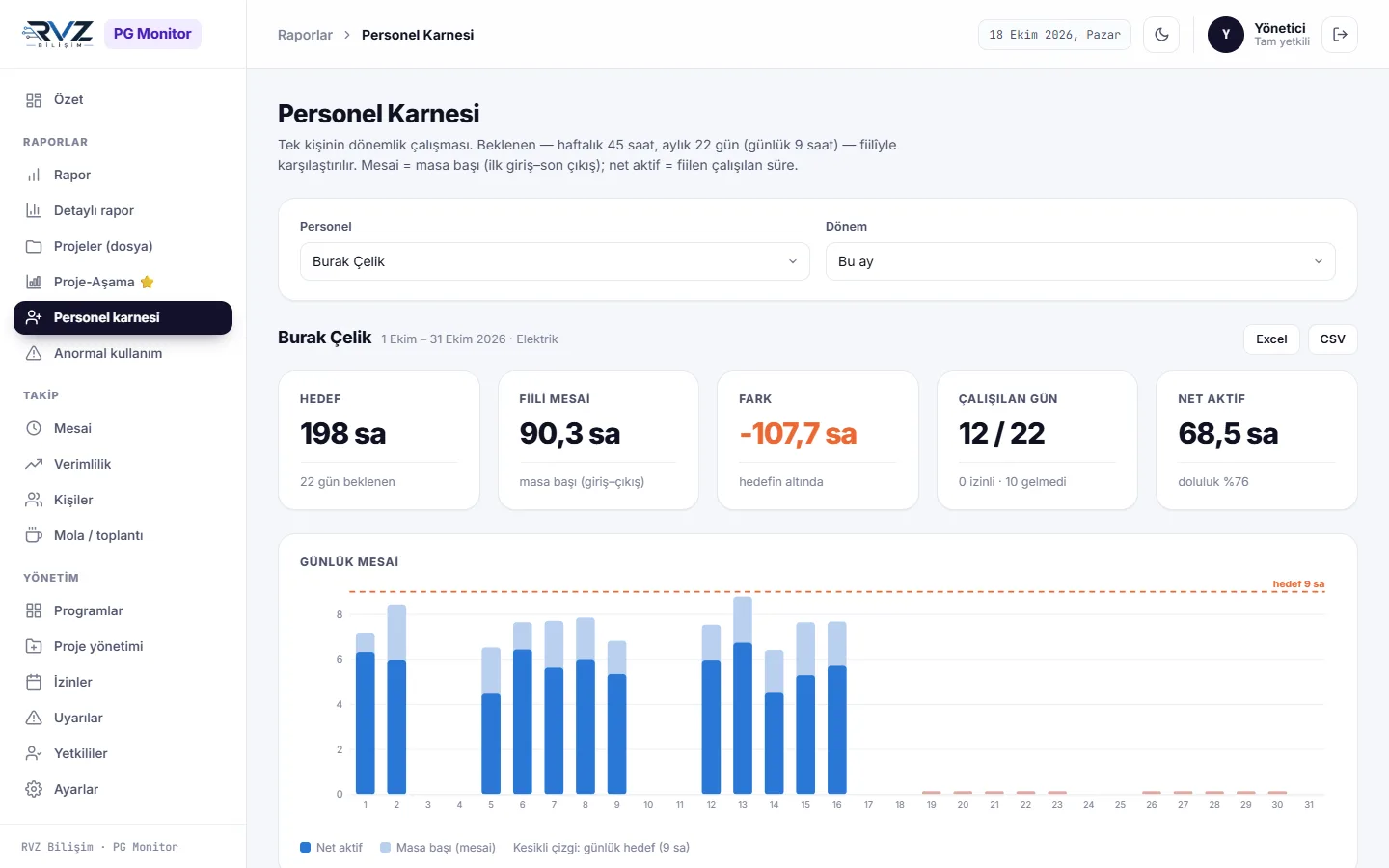Click the İzinler calendar icon
1389x868 pixels.
click(34, 683)
